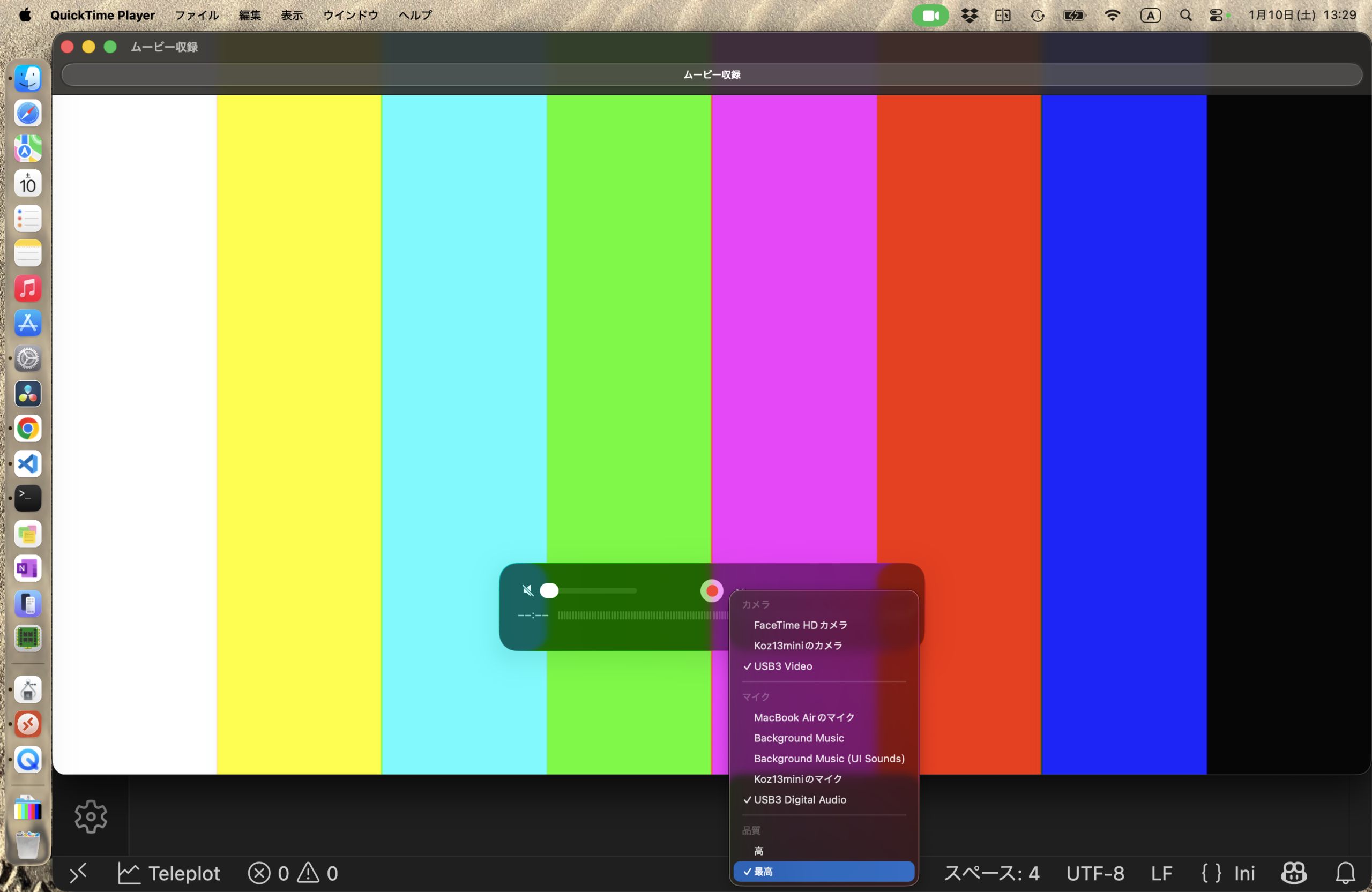Open errors and warnings indicator

click(293, 874)
